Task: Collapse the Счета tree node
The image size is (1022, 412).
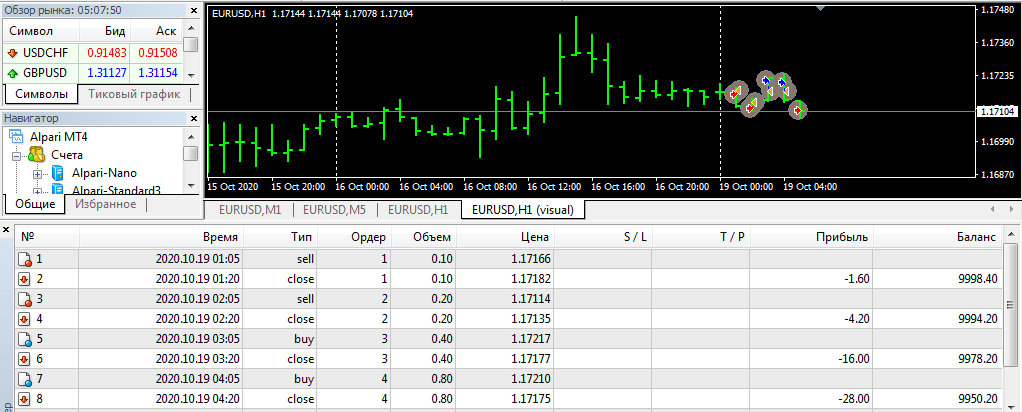Action: click(16, 156)
